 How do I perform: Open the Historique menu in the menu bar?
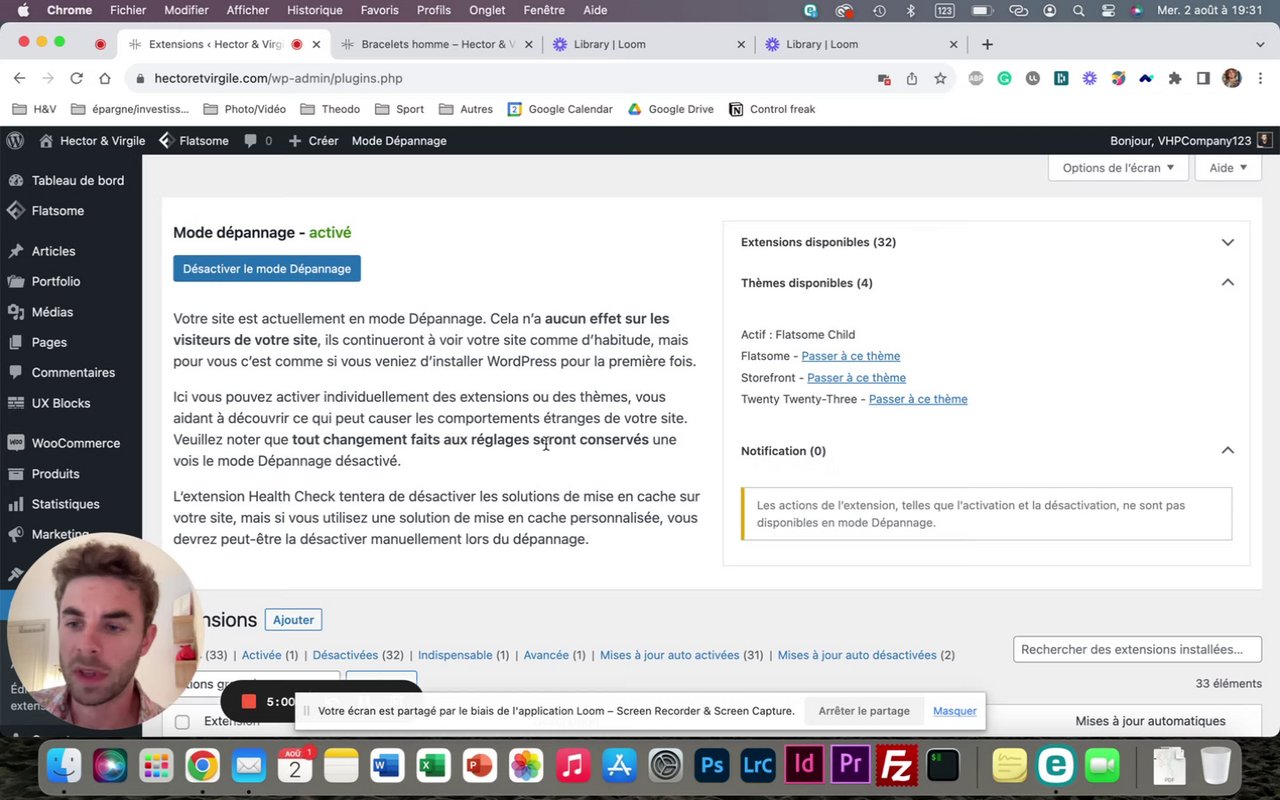coord(314,10)
